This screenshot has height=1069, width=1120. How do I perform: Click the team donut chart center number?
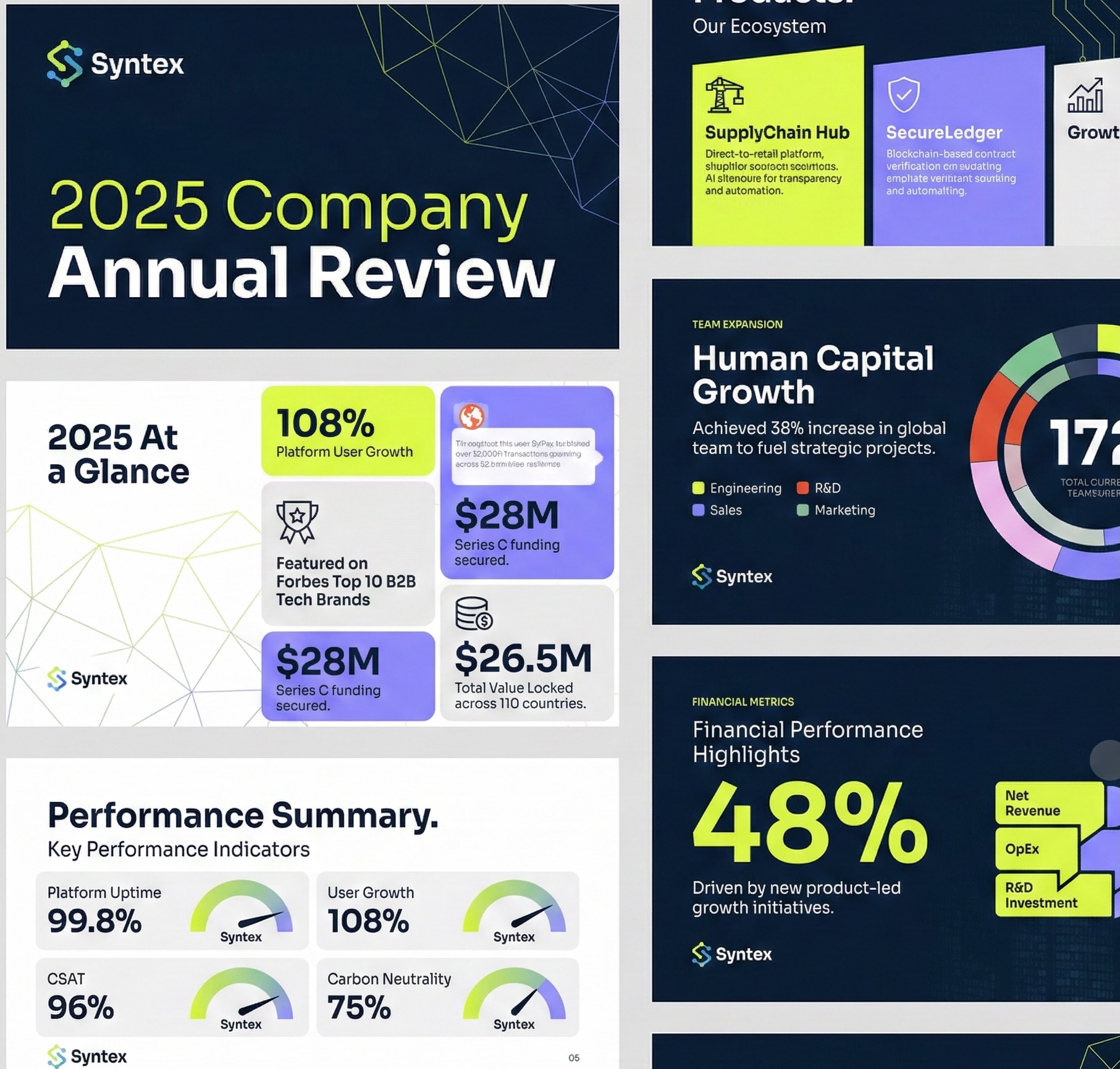click(x=1084, y=442)
